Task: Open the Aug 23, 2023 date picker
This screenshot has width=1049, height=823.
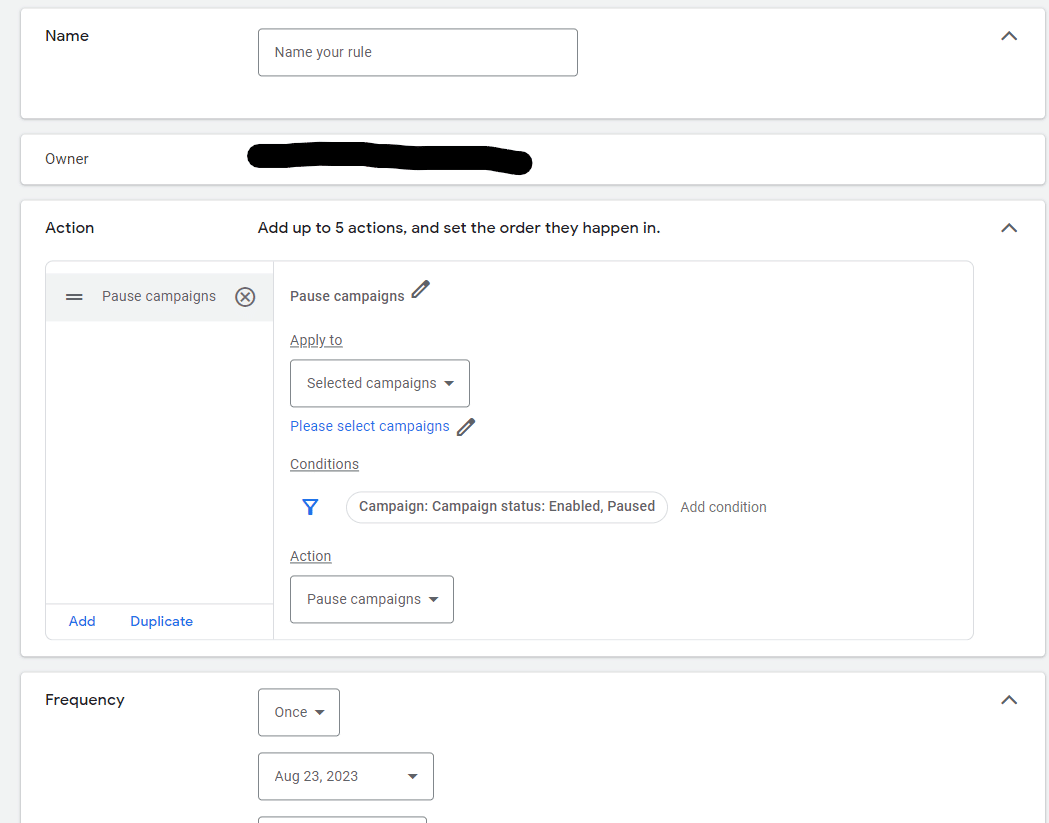Action: pyautogui.click(x=346, y=776)
